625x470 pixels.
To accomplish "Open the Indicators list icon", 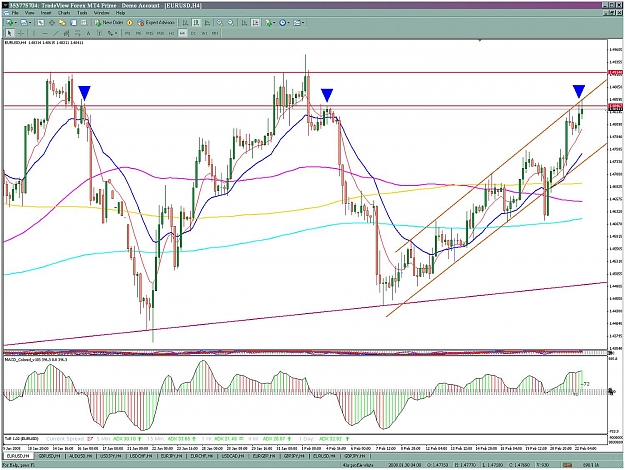I will 269,23.
